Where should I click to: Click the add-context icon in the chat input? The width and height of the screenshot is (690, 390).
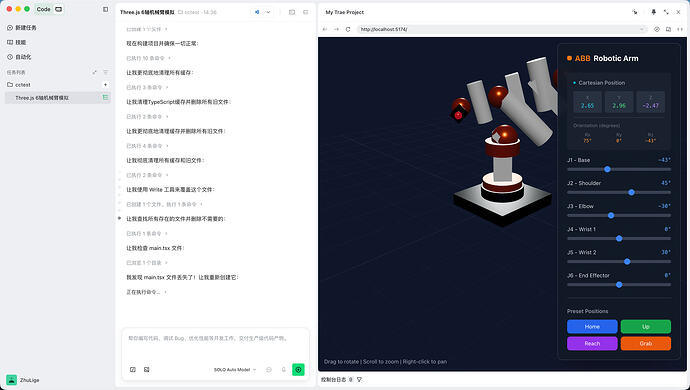133,370
